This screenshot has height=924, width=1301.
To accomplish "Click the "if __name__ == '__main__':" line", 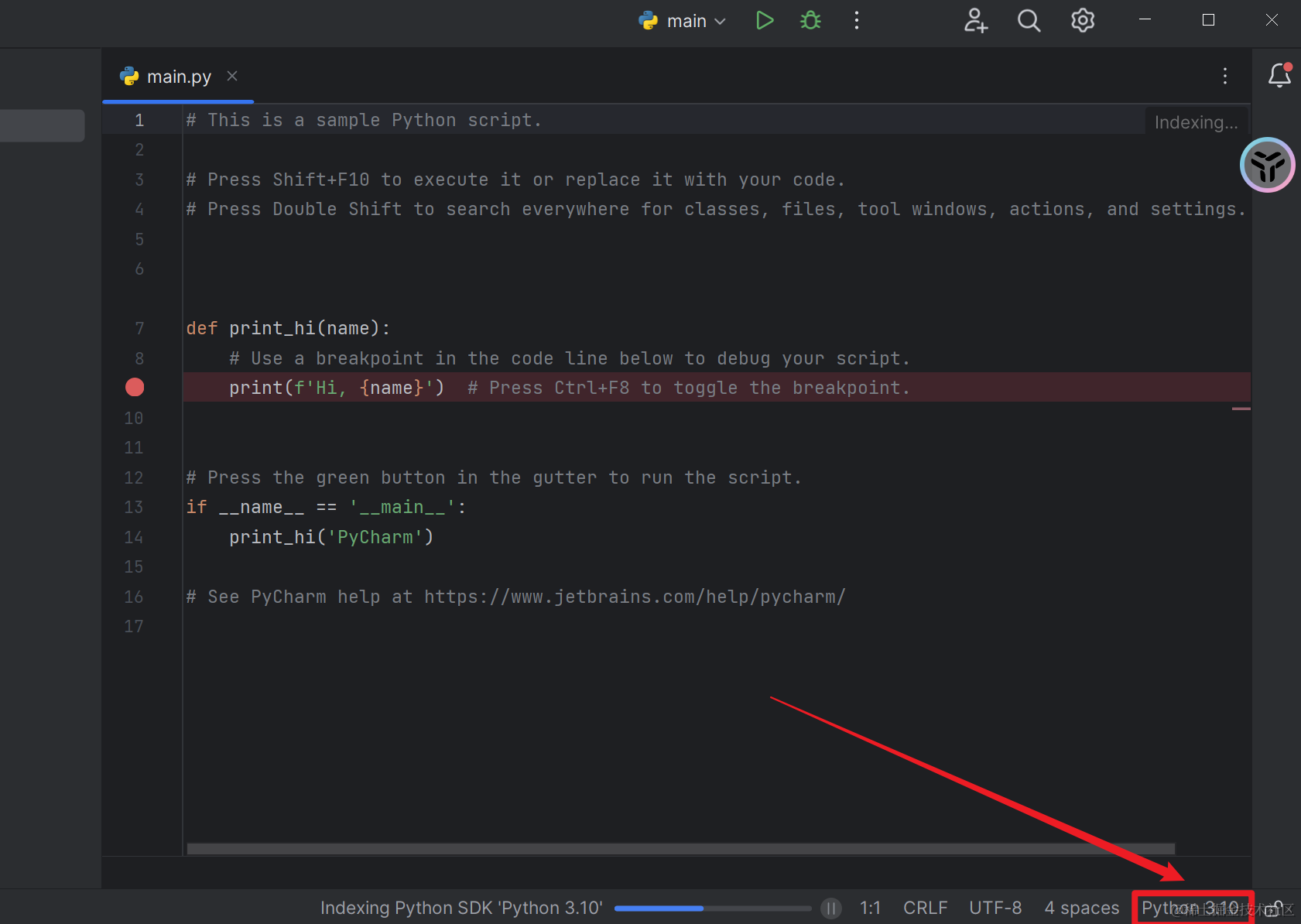I will coord(326,507).
